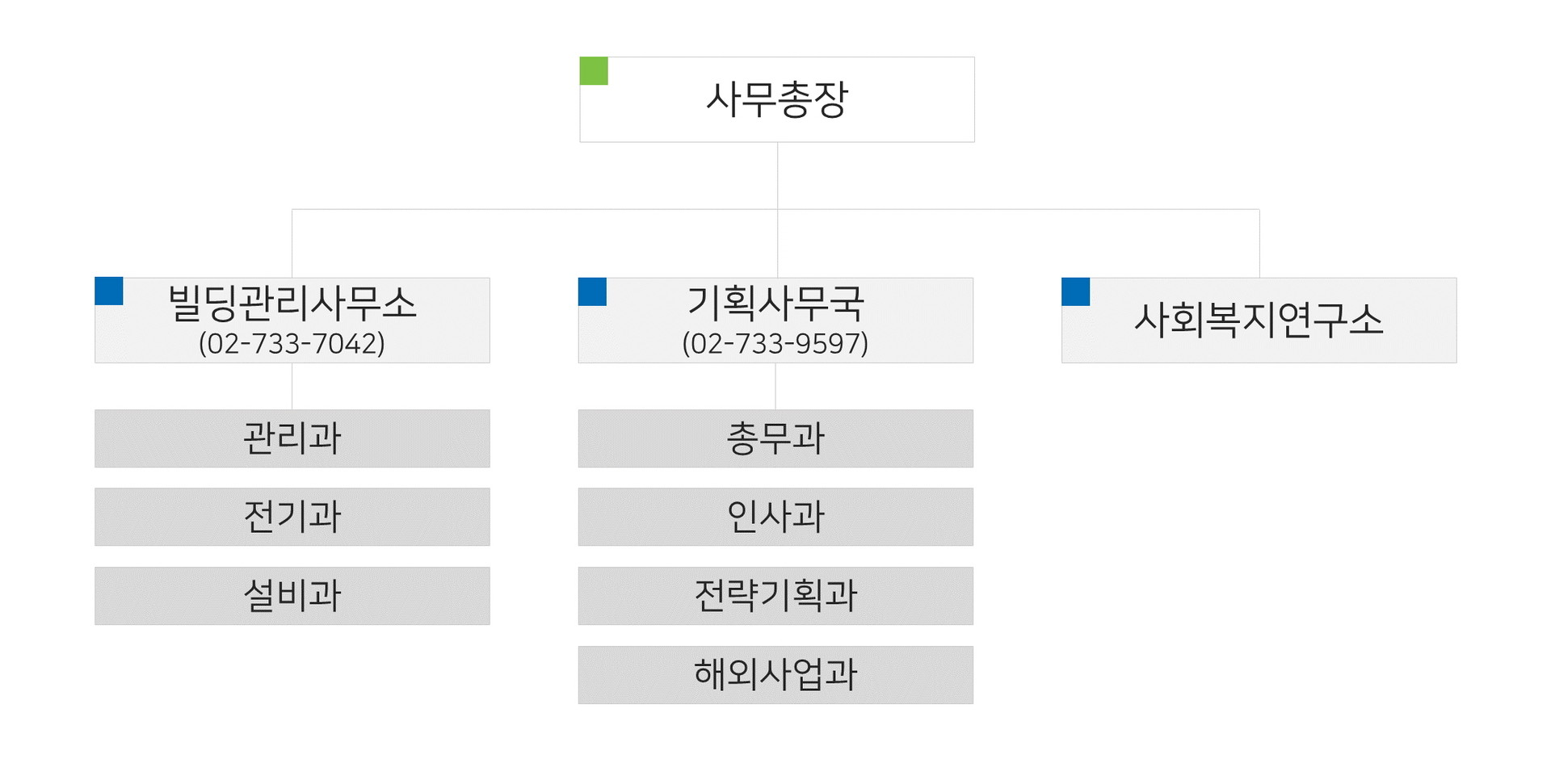Open the 기획사무국 department box
The width and height of the screenshot is (1551, 784).
pos(775,321)
